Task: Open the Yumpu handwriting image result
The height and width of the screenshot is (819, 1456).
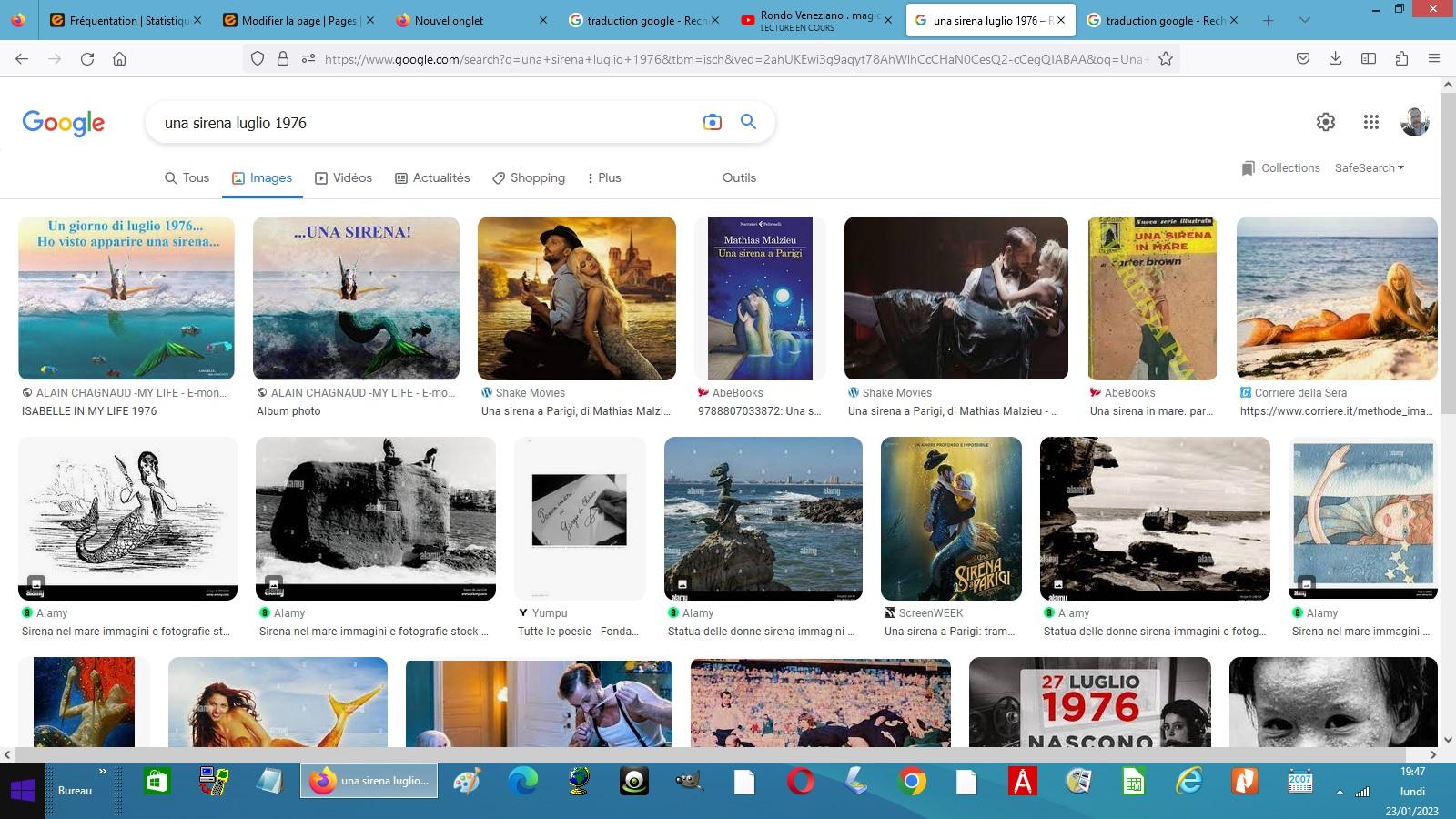Action: [x=580, y=518]
